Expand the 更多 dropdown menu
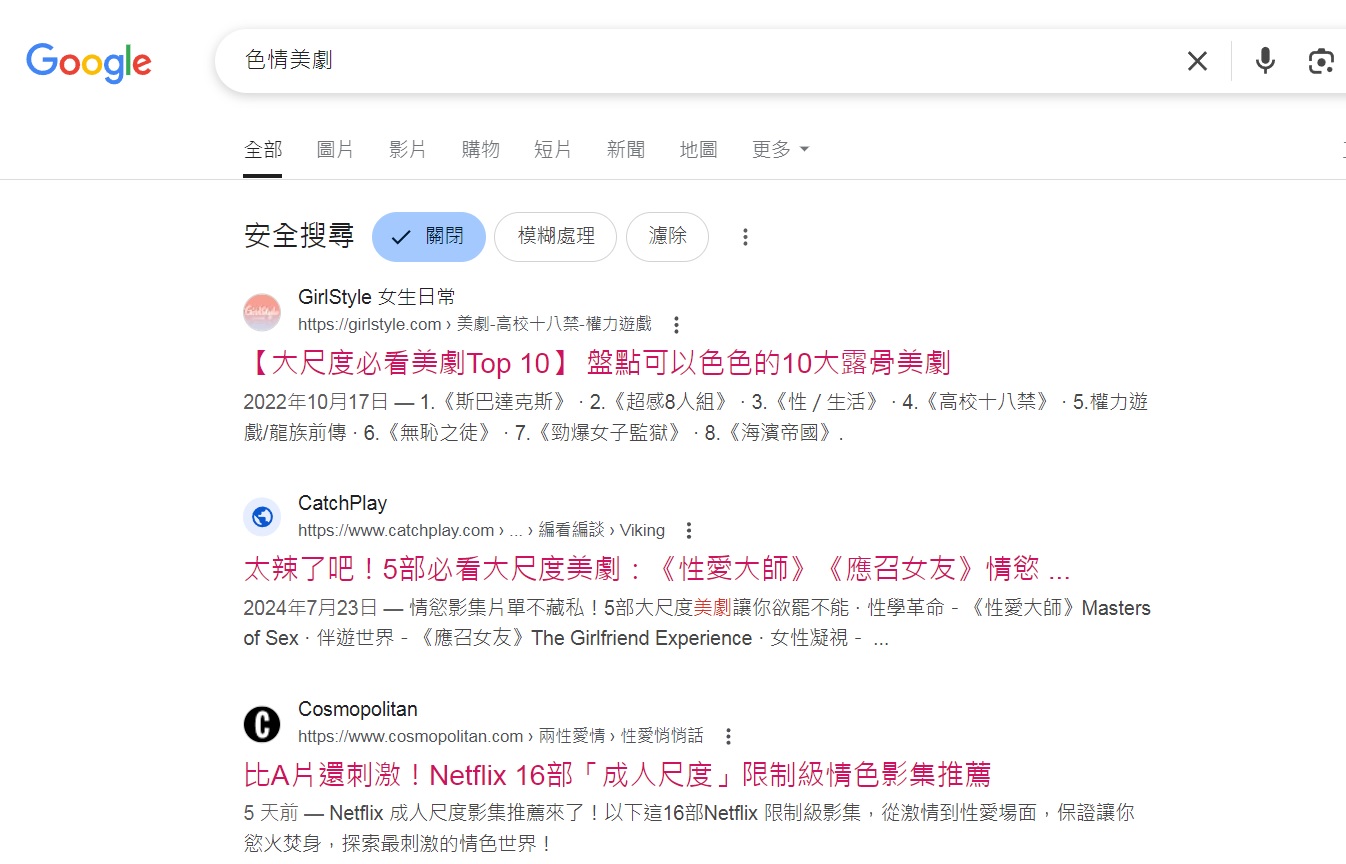 [780, 149]
